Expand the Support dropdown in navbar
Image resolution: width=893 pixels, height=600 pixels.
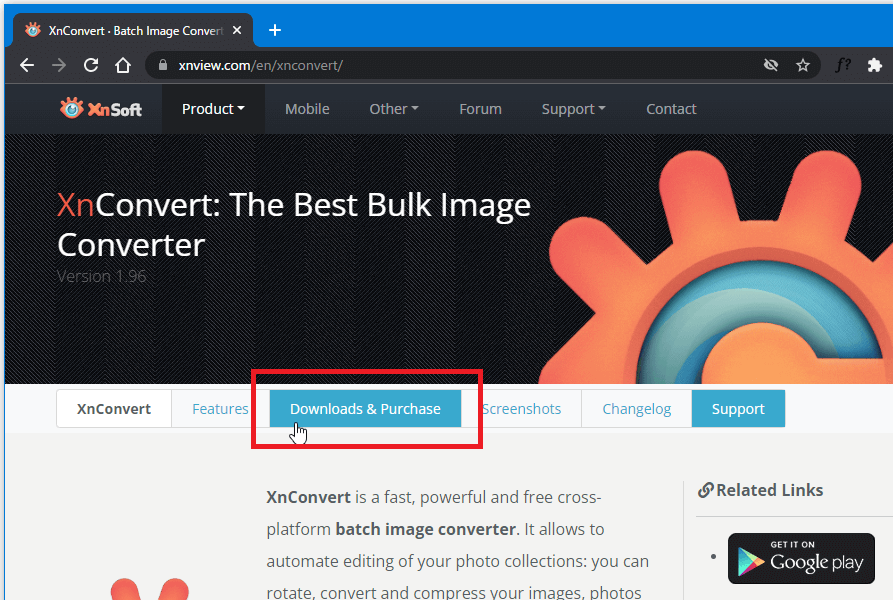tap(573, 109)
